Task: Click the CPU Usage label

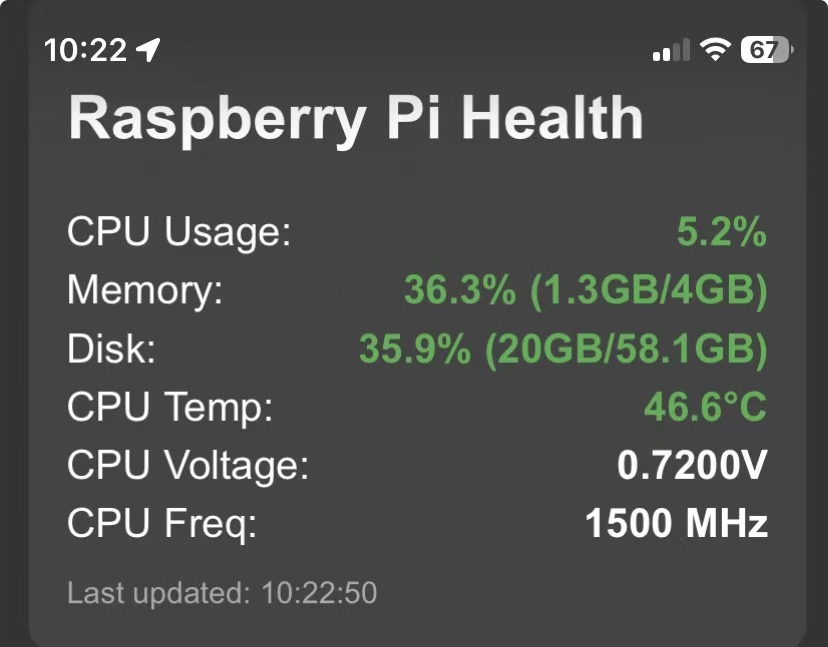Action: coord(179,233)
